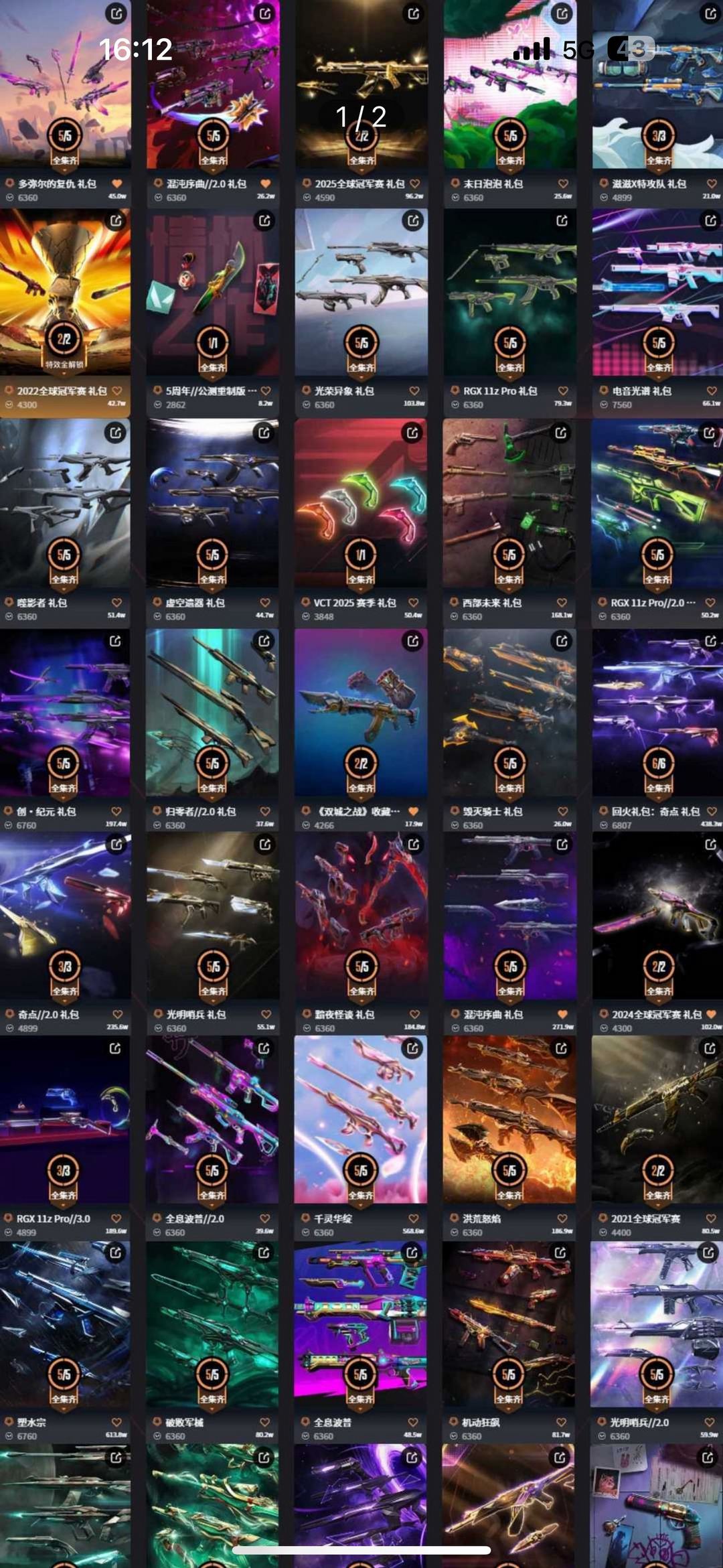Share the 西部未来 bundle card

click(x=561, y=433)
